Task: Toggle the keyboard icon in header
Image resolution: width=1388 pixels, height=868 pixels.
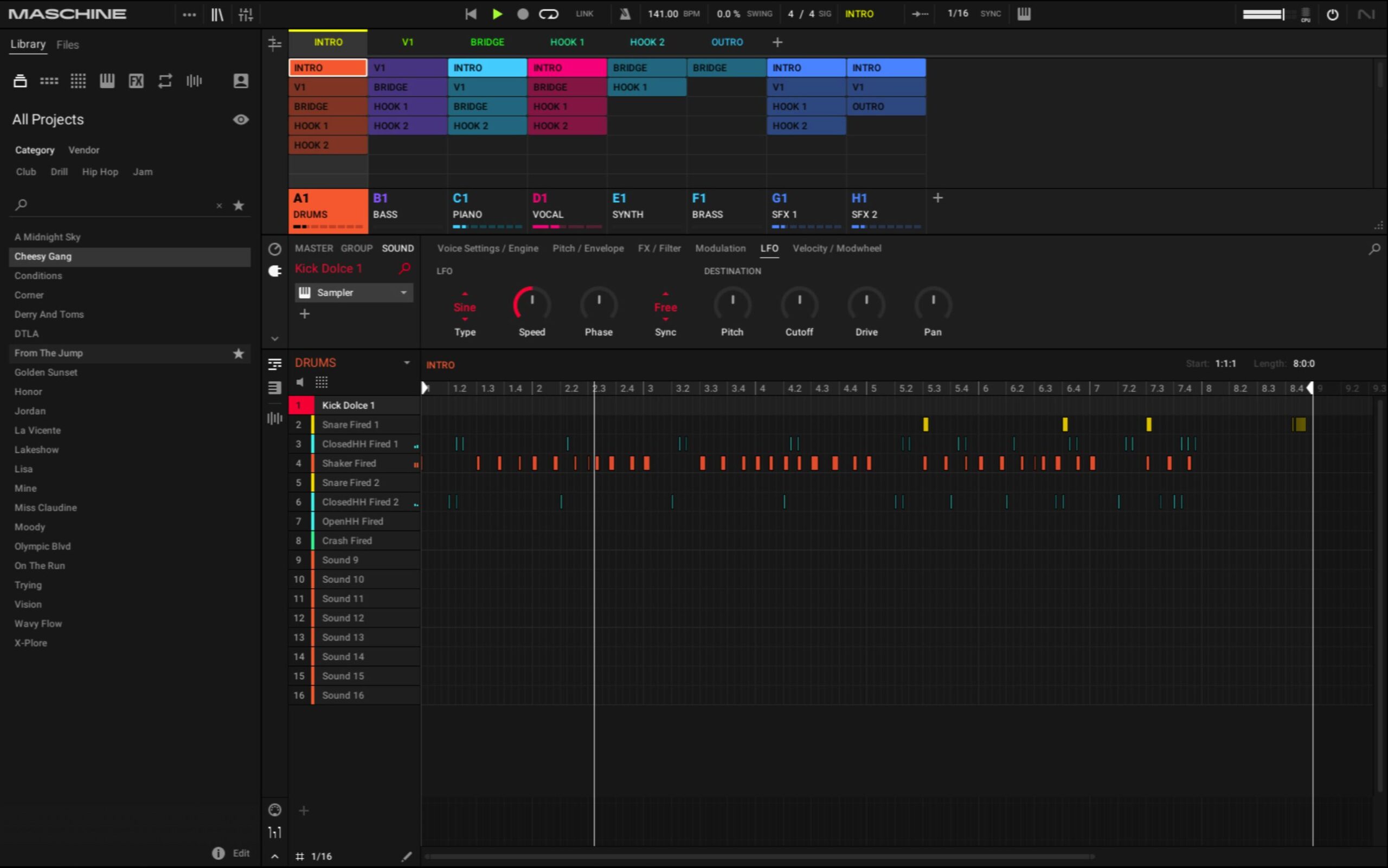Action: pyautogui.click(x=1024, y=14)
